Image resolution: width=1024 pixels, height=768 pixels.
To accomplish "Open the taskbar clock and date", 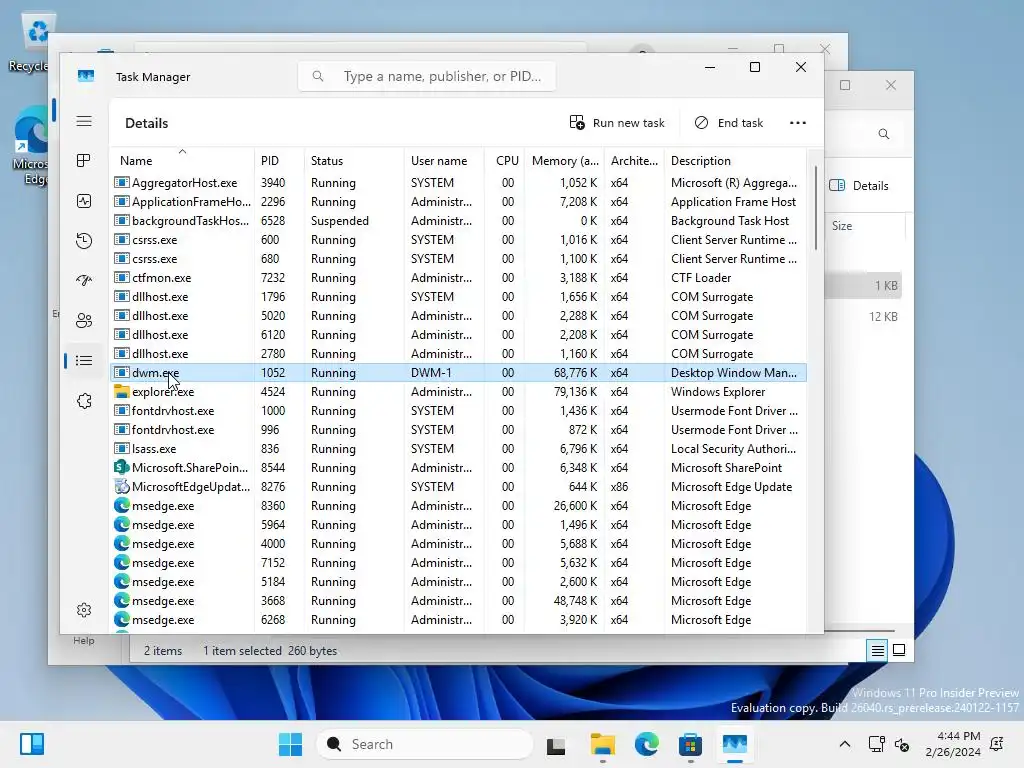I will click(953, 744).
